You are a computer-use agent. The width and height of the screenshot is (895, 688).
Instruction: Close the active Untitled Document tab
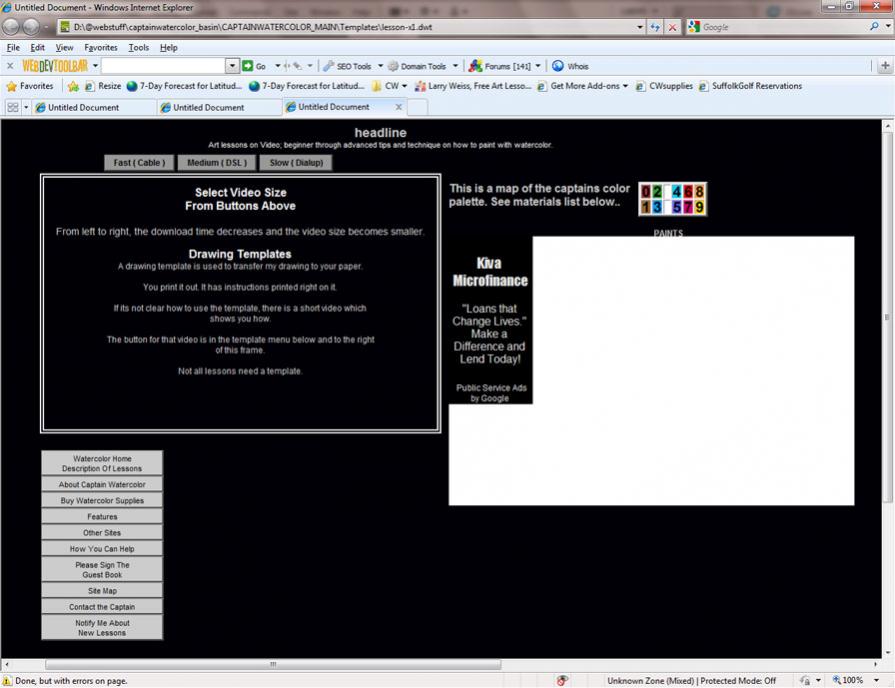pyautogui.click(x=398, y=107)
